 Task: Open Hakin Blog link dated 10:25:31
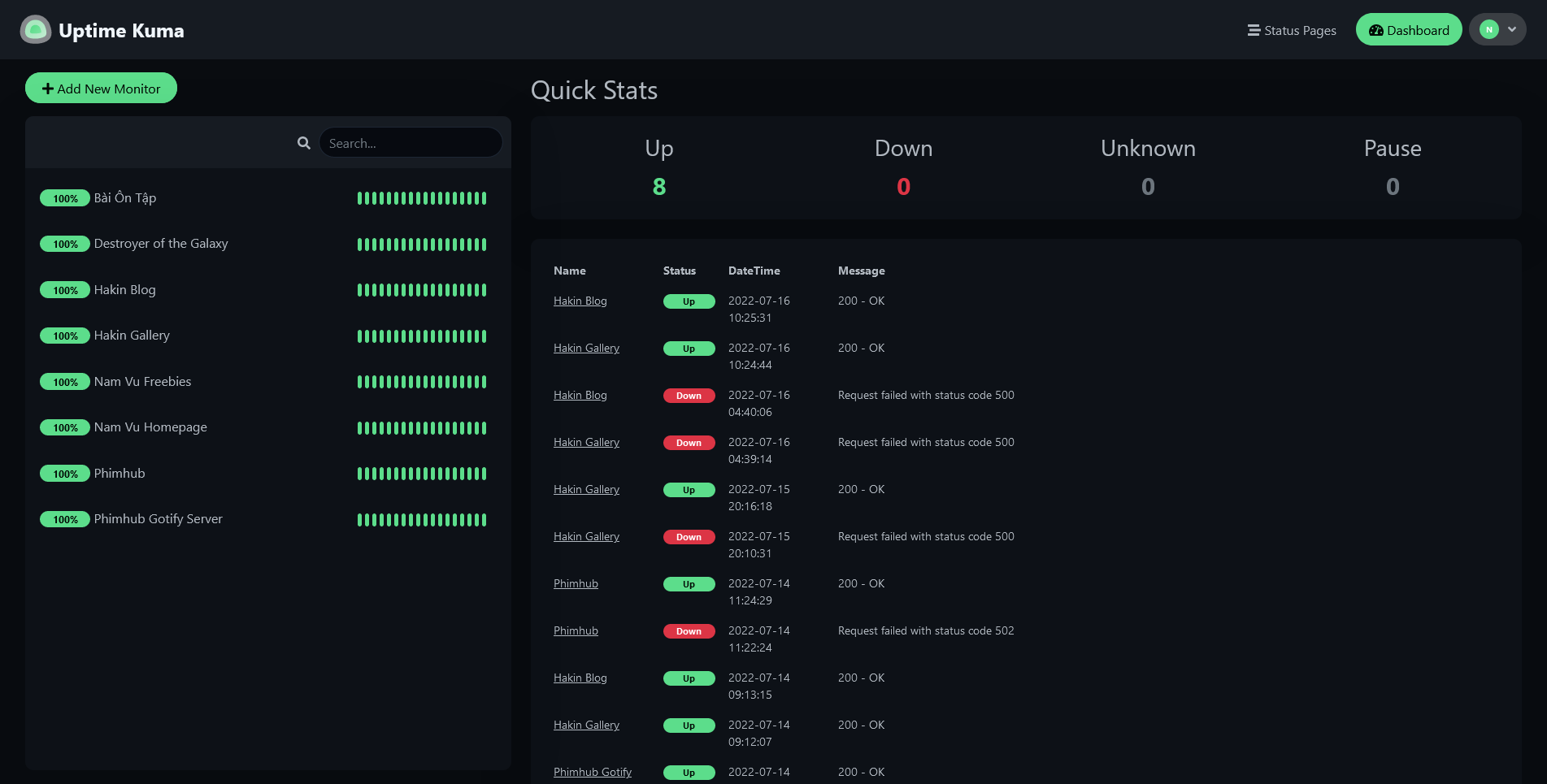pyautogui.click(x=580, y=301)
